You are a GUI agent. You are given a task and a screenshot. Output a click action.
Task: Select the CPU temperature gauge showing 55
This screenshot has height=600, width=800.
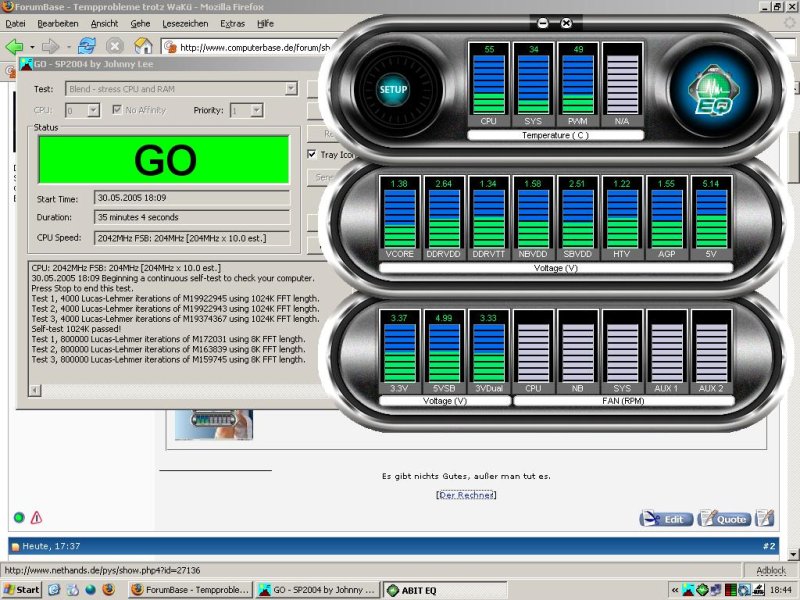coord(488,84)
